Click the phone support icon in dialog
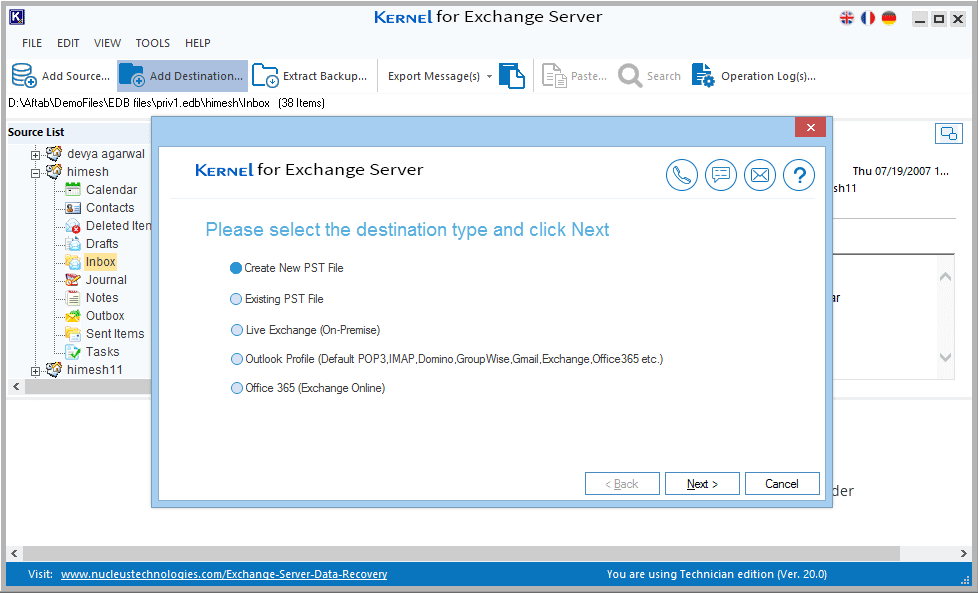The image size is (978, 593). [x=682, y=175]
